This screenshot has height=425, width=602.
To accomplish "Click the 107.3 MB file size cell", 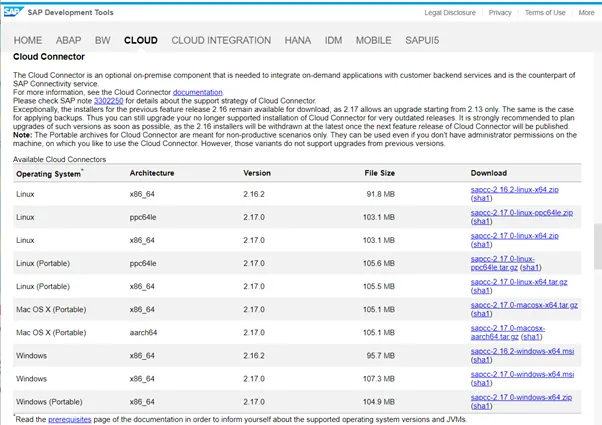I will tap(379, 379).
